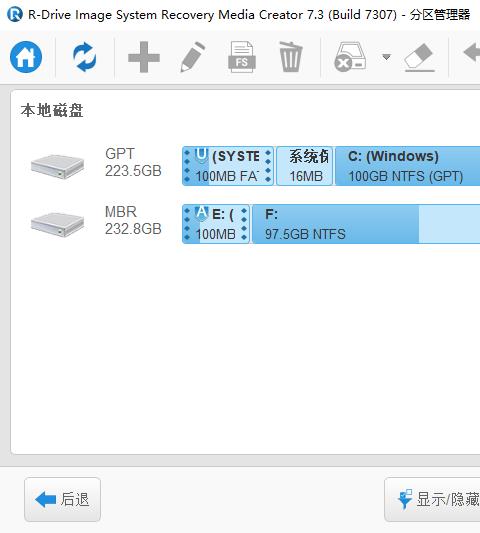Expand dropdown arrow next to drive icon
Screen dimensions: 480x533
[x=386, y=57]
